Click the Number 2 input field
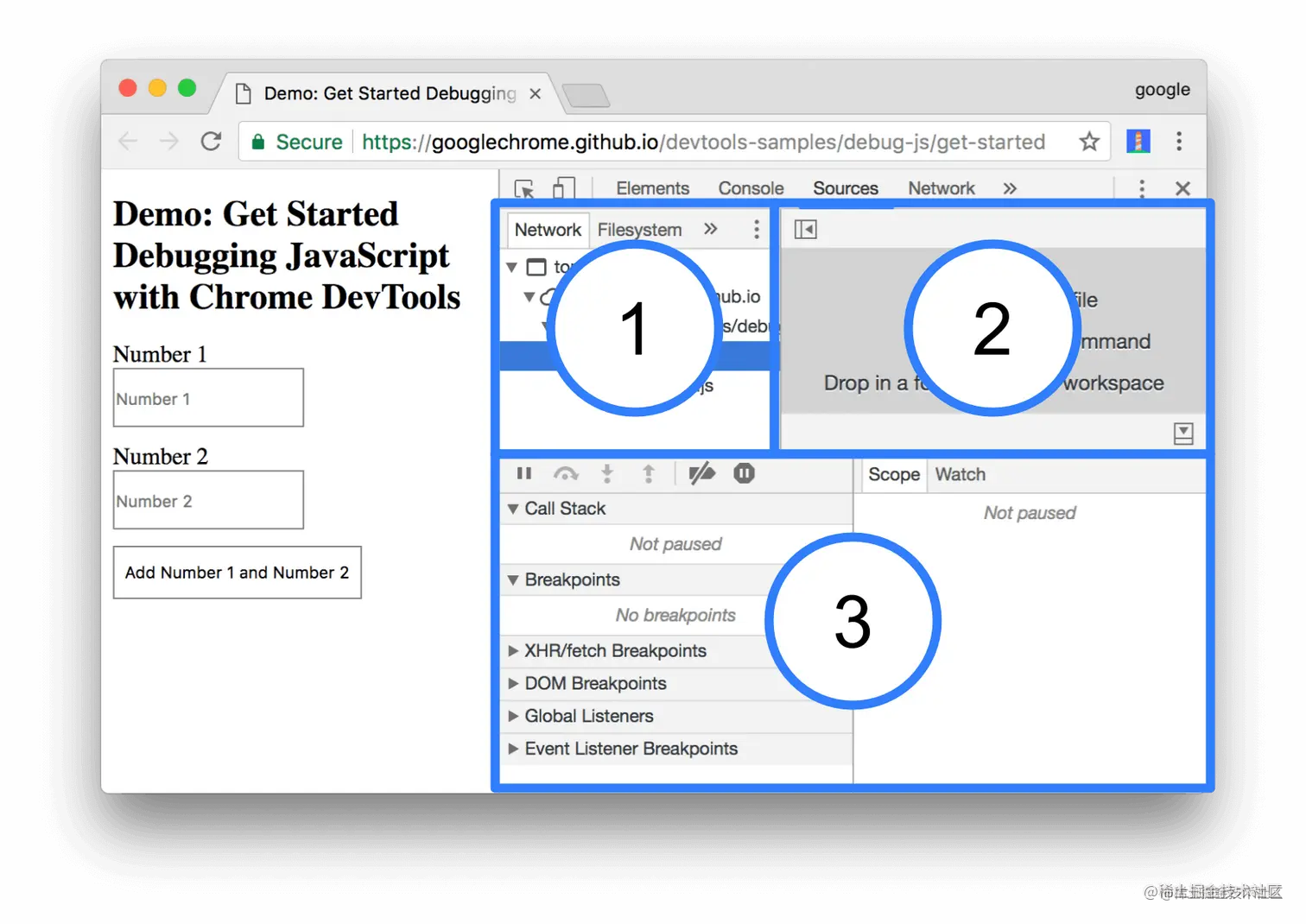Screen dimensions: 1306x924 pyautogui.click(x=208, y=500)
